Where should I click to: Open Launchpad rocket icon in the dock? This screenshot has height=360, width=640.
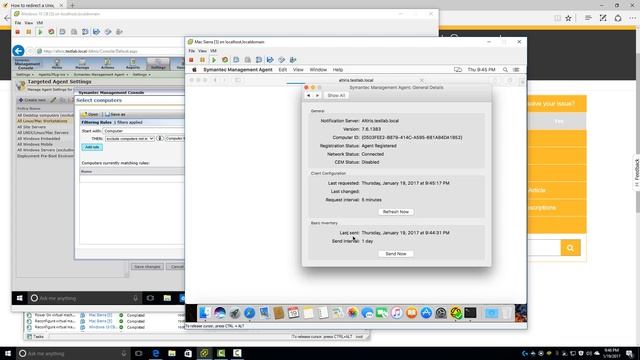click(235, 313)
